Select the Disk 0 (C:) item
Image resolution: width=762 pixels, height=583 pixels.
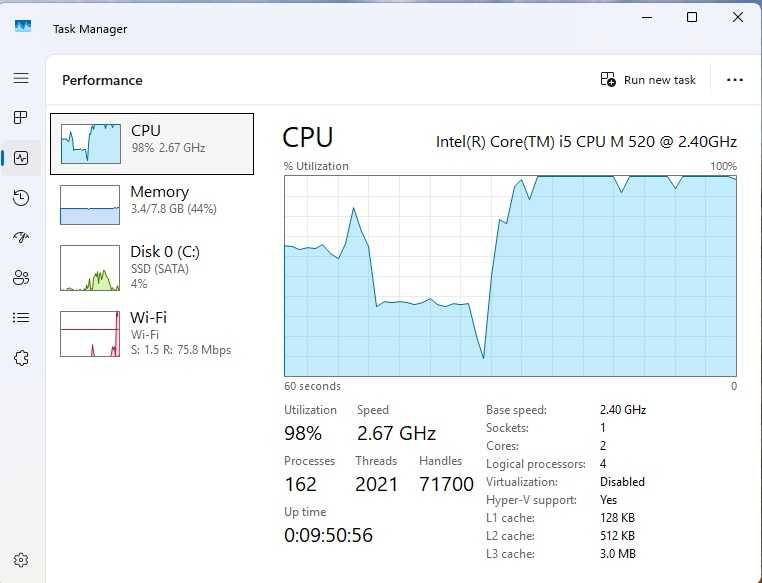(152, 267)
